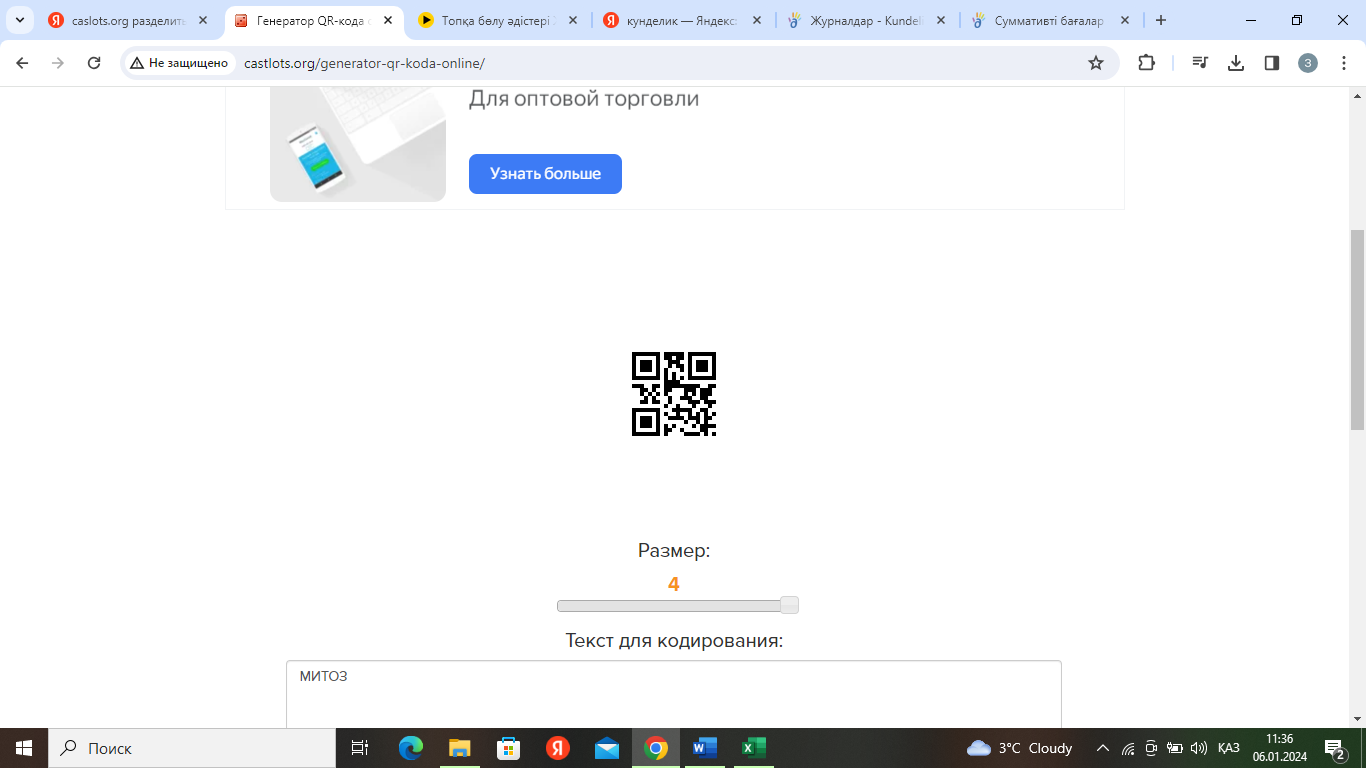Select the Генератор QR-кода tab
Screen dimensions: 1366x768
[x=312, y=20]
